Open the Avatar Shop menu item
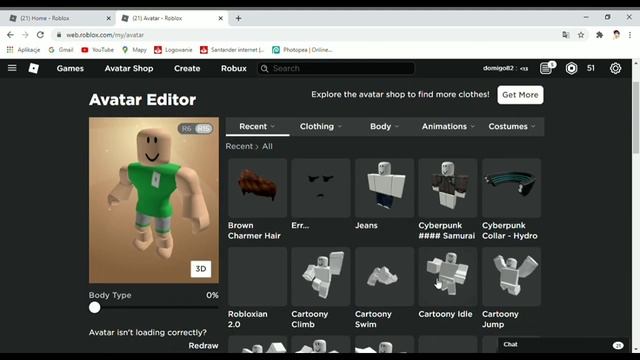Viewport: 640px width, 360px height. [129, 68]
